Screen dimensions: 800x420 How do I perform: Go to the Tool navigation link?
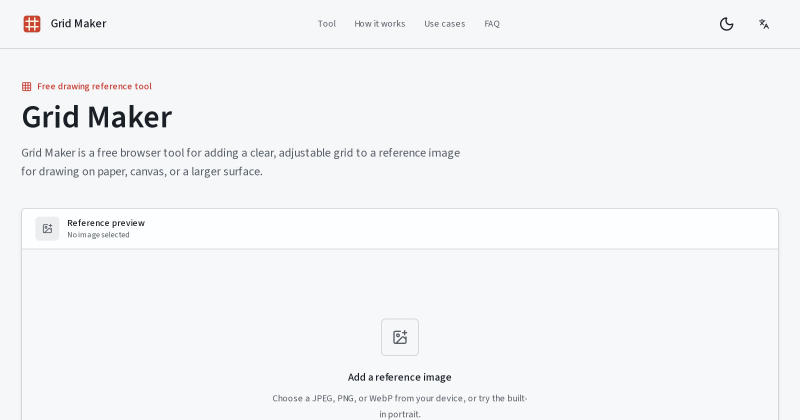point(327,24)
